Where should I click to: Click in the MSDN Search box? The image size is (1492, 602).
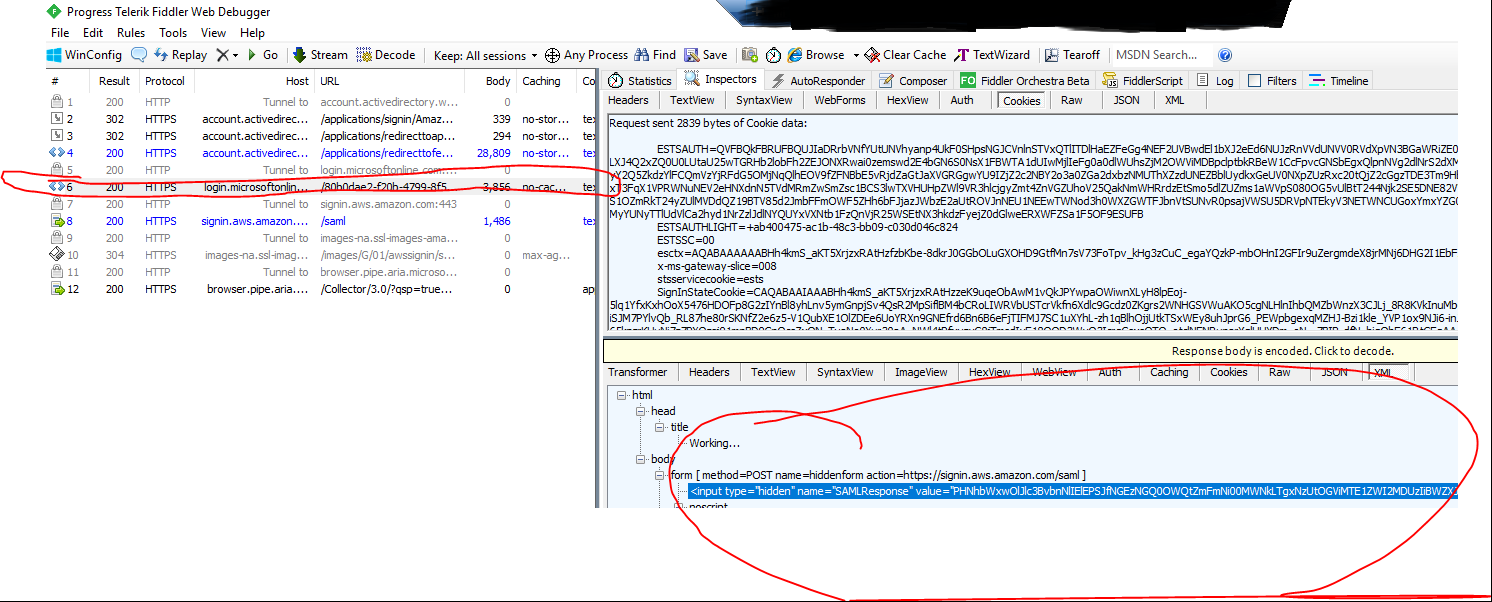click(1160, 55)
